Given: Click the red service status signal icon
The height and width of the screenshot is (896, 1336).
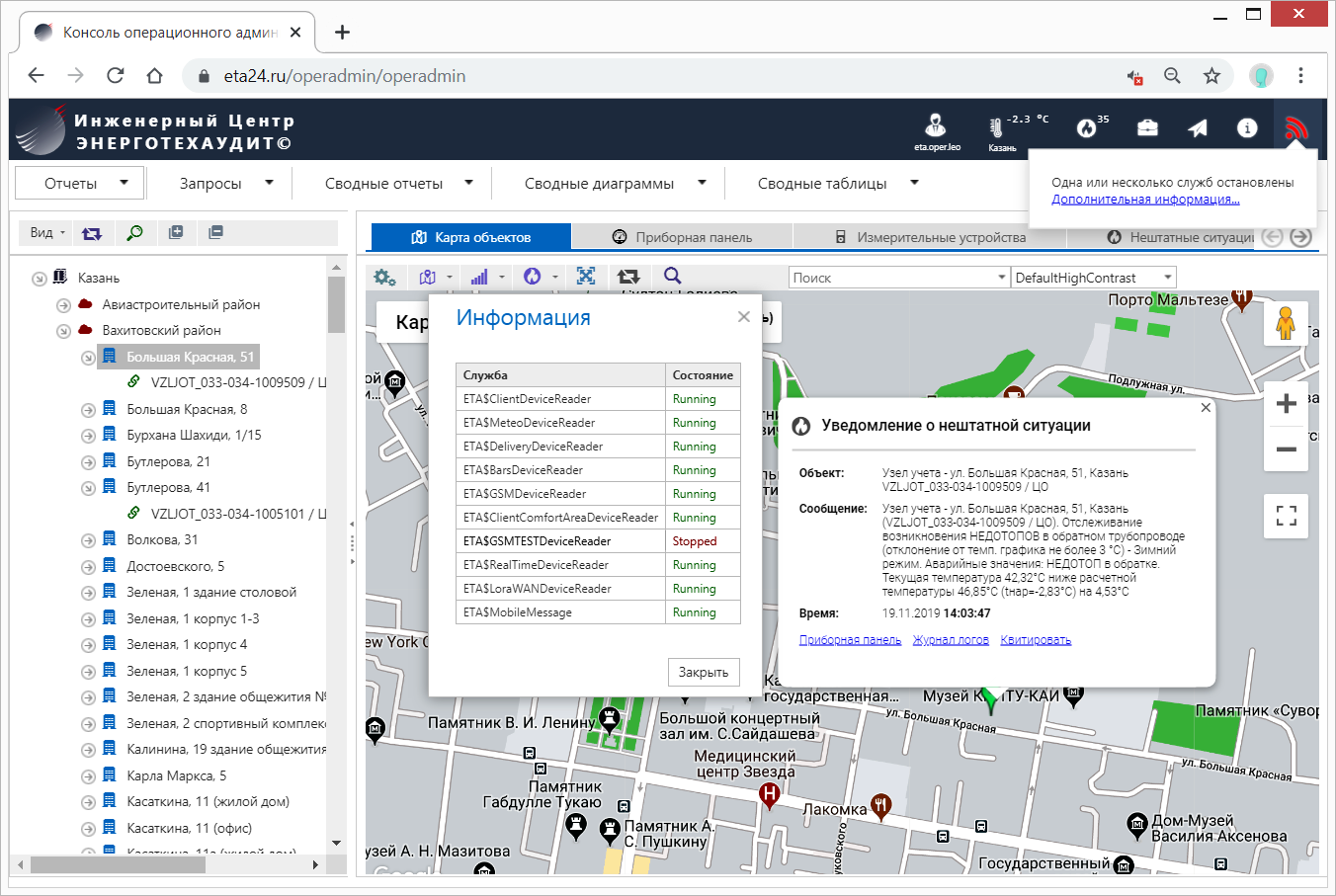Looking at the screenshot, I should [x=1295, y=128].
